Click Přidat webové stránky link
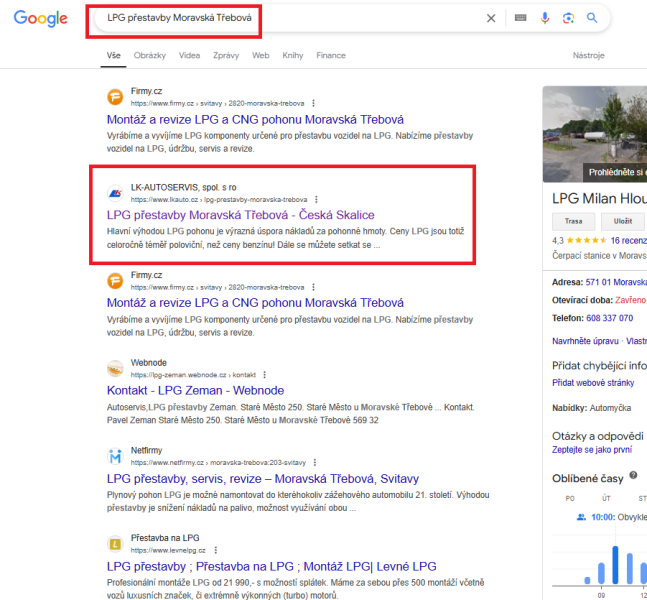Screen dimensions: 647x600 (x=593, y=383)
